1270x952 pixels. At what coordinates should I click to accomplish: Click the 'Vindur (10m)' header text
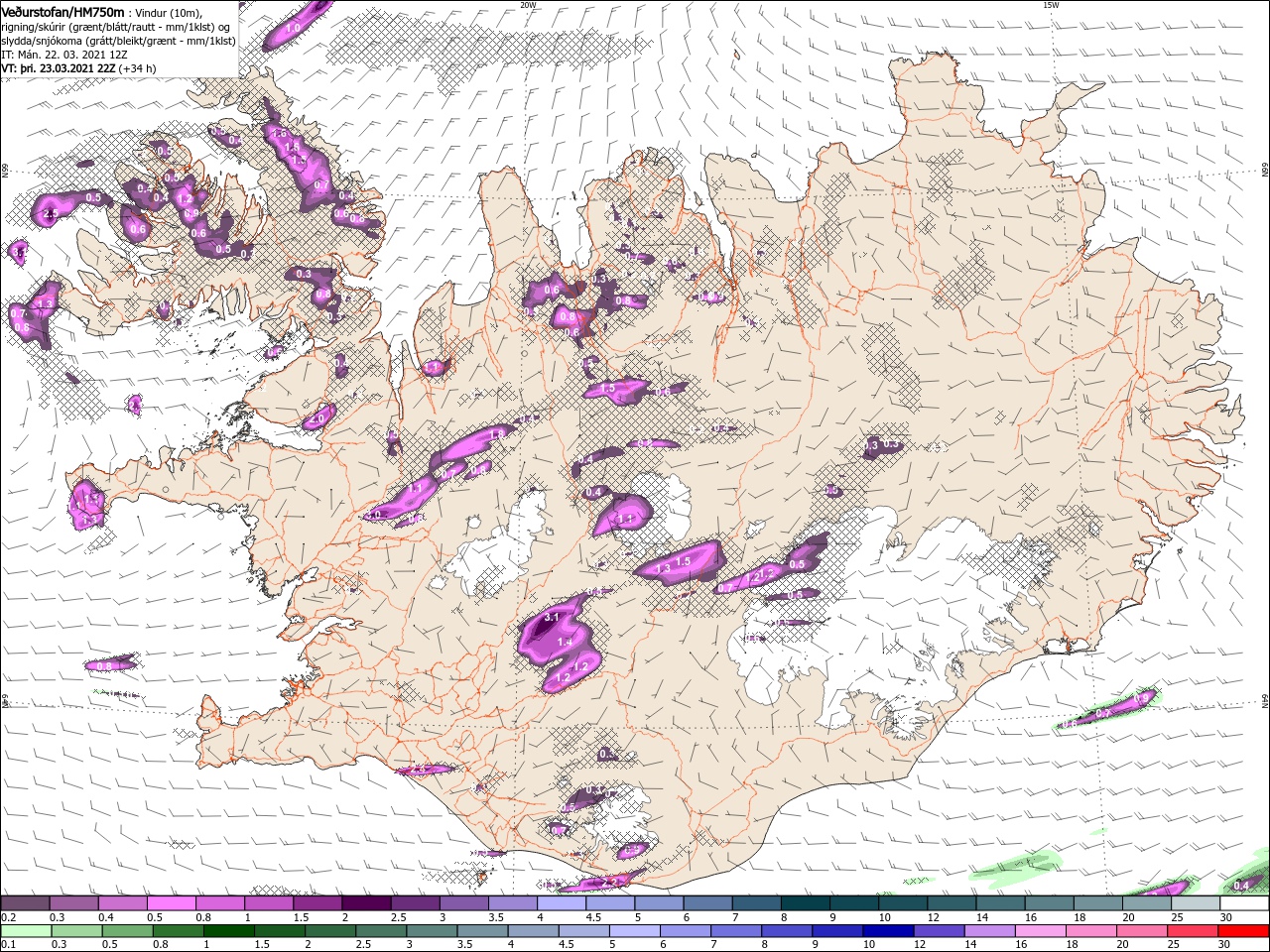170,12
